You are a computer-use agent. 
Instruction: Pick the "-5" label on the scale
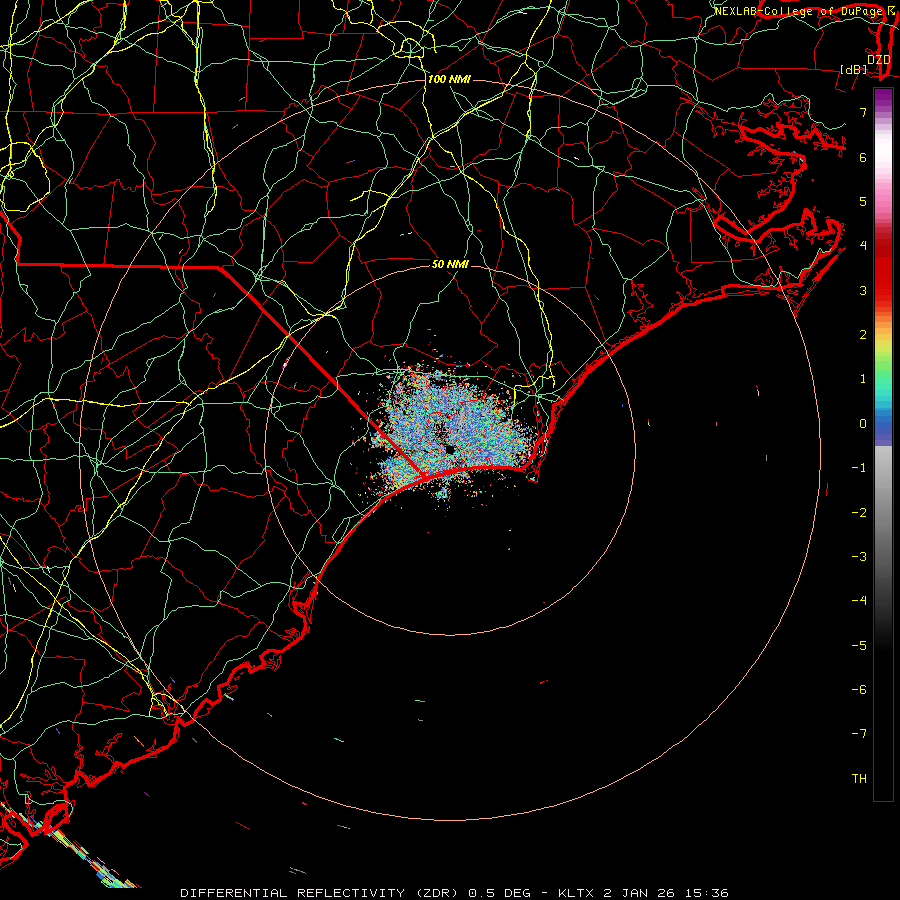pyautogui.click(x=859, y=646)
